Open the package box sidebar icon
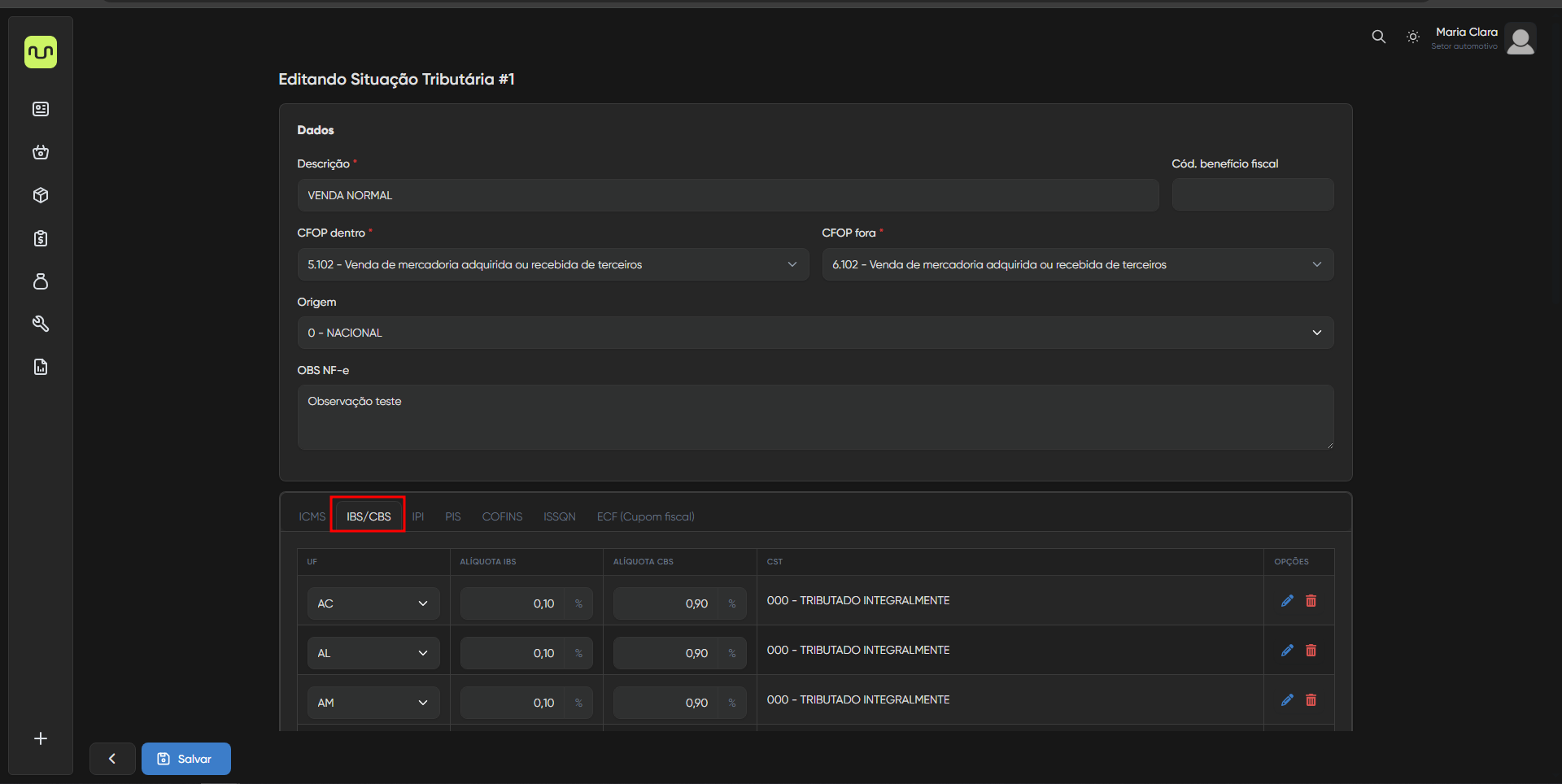This screenshot has width=1562, height=784. 41,195
